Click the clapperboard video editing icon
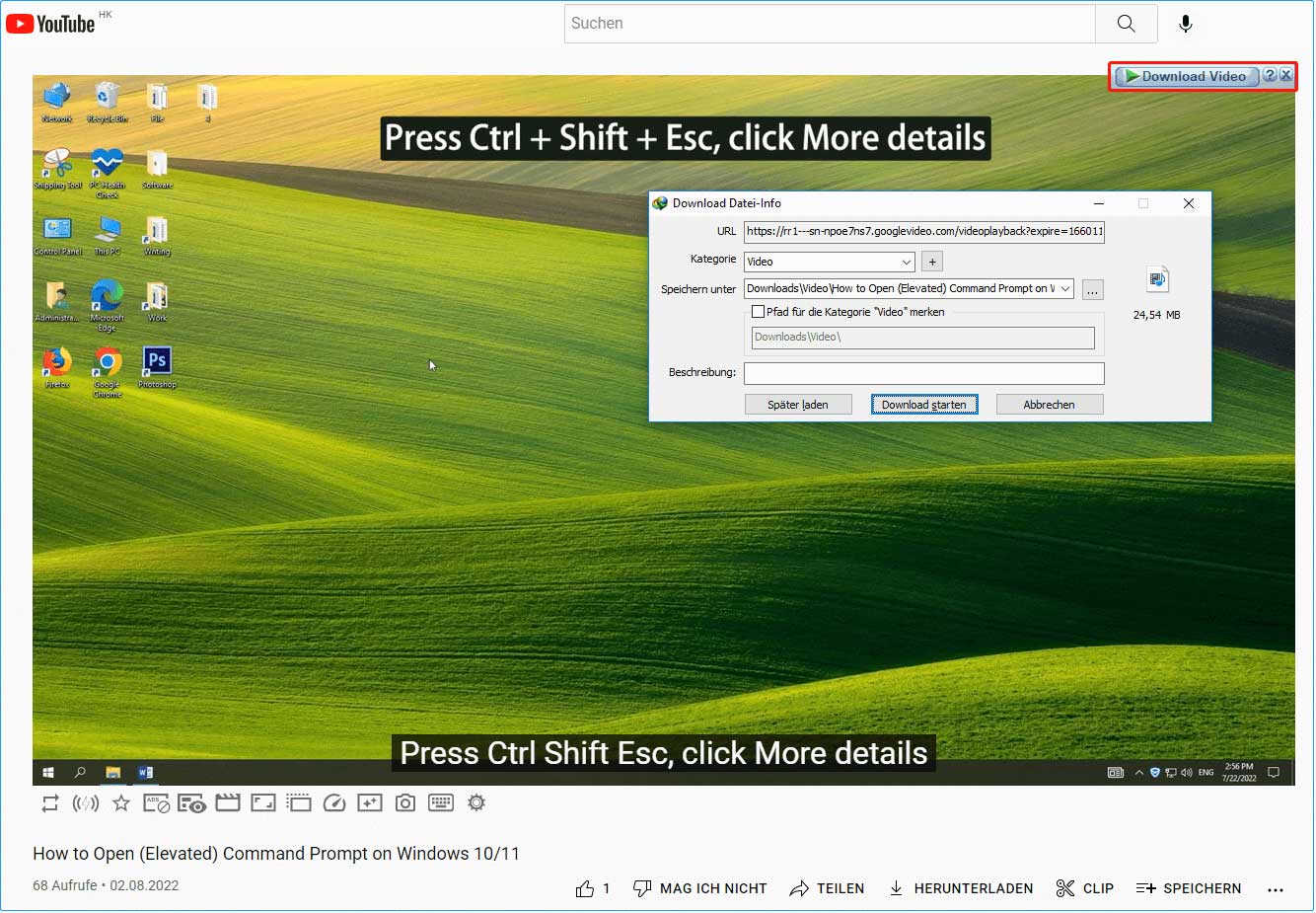The image size is (1316, 913). coord(228,802)
